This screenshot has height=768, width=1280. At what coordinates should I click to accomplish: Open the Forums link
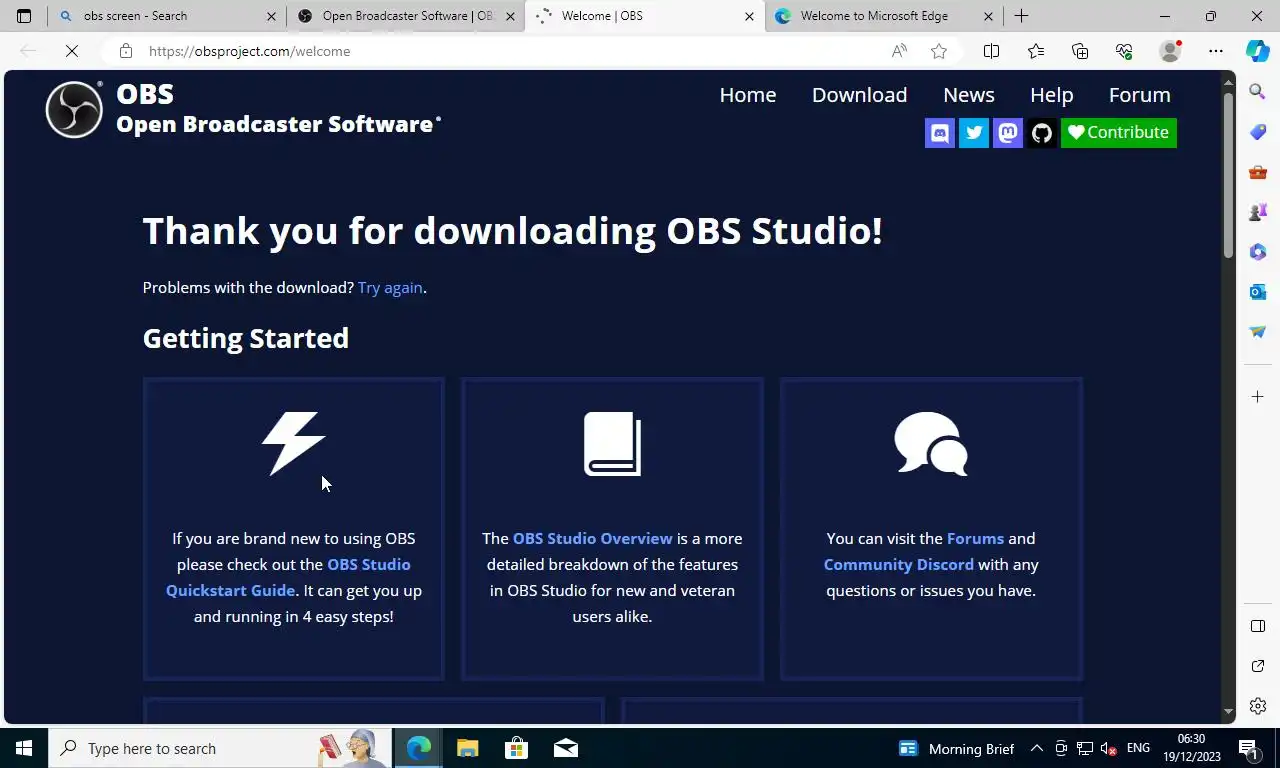(x=975, y=539)
